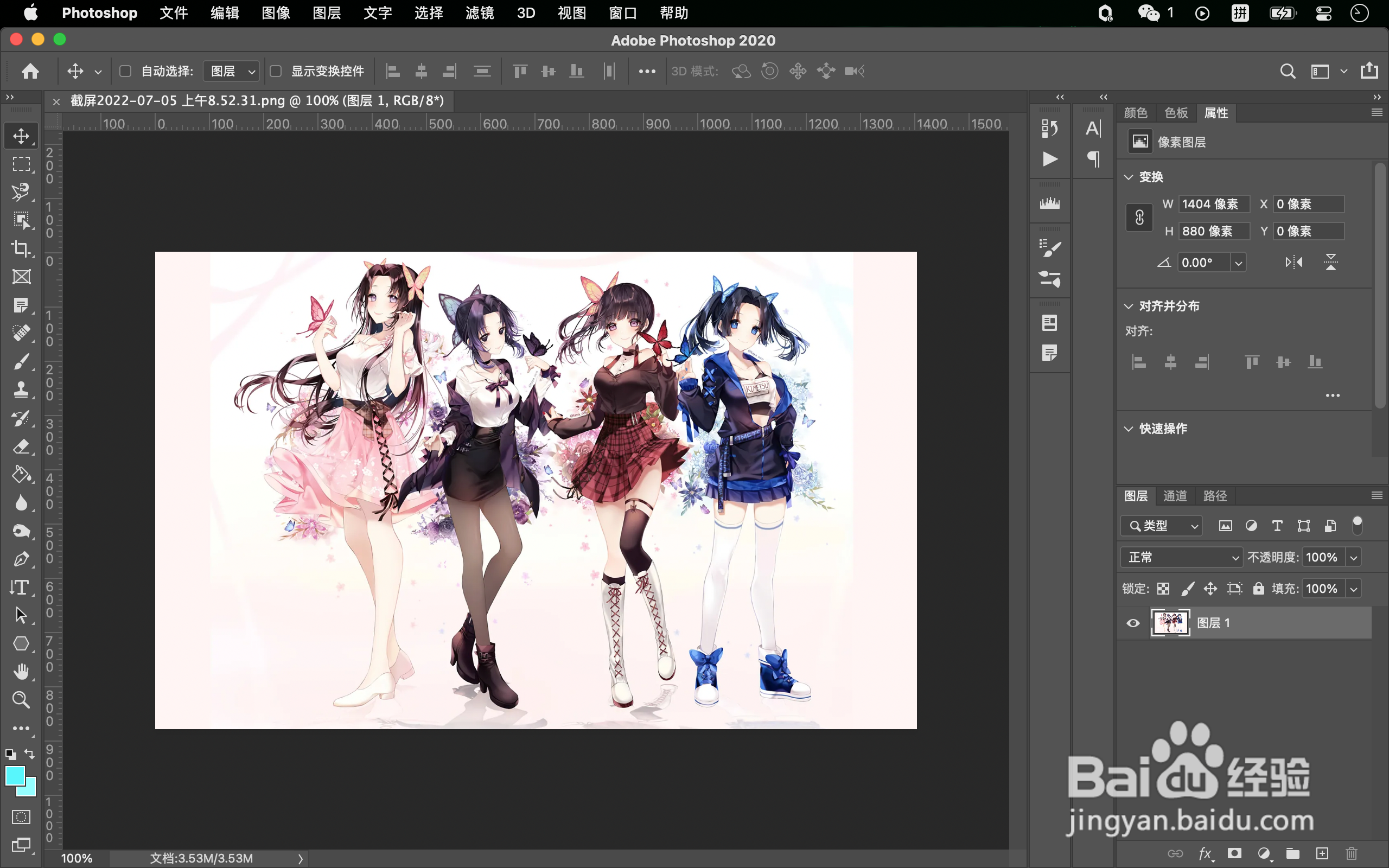The width and height of the screenshot is (1389, 868).
Task: Select the Hand tool
Action: (x=21, y=671)
